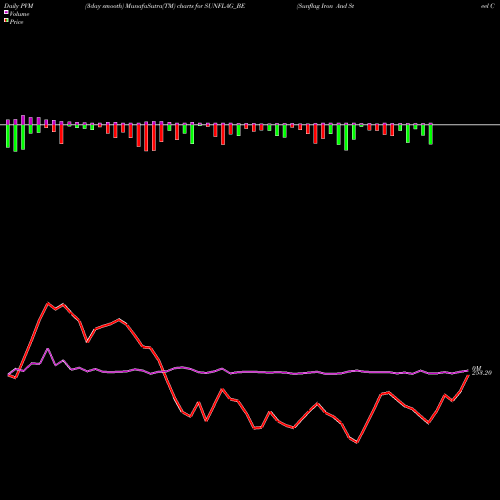Select the 'Volume' legend label
The image size is (500, 500).
(19, 14)
